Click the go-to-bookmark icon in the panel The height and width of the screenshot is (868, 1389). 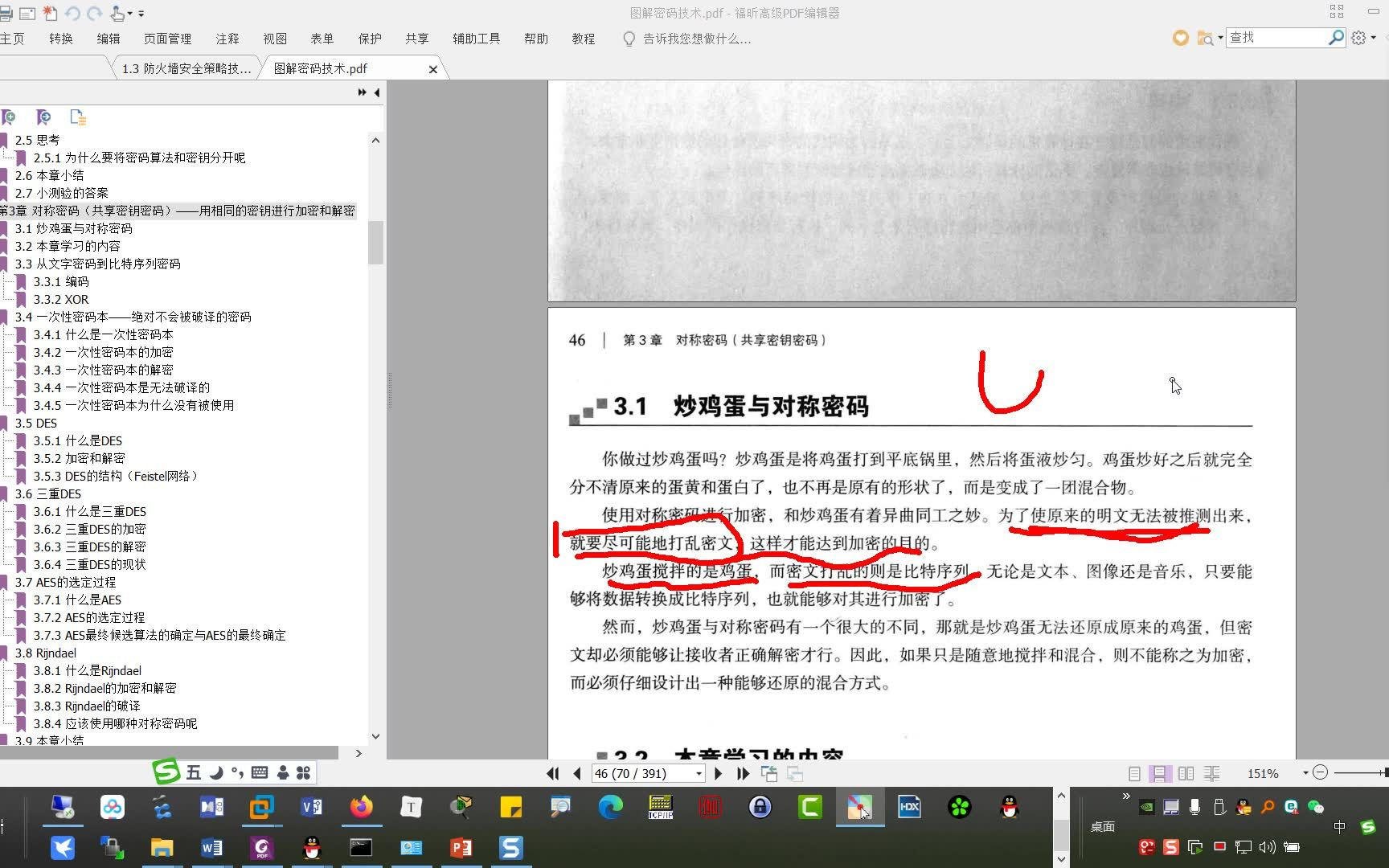[43, 117]
